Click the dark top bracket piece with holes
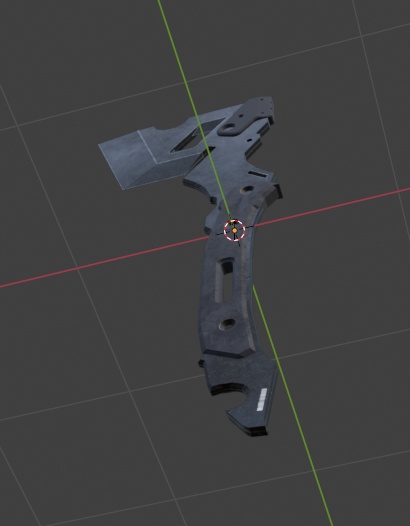 coord(247,116)
